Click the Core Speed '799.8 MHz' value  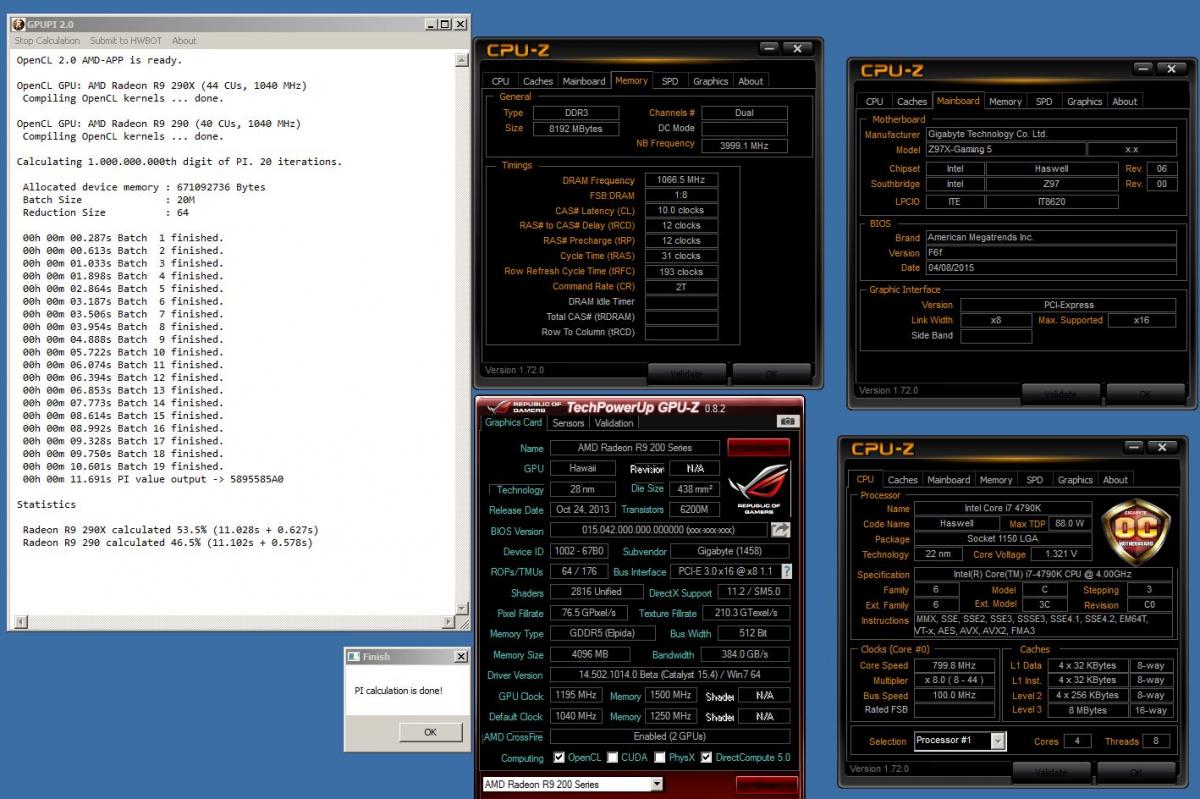(953, 665)
